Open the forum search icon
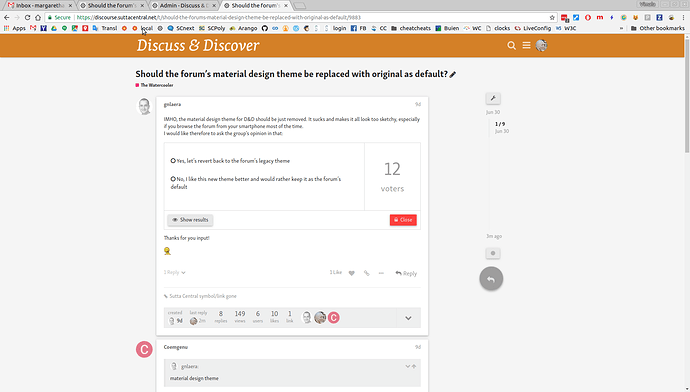 511,45
